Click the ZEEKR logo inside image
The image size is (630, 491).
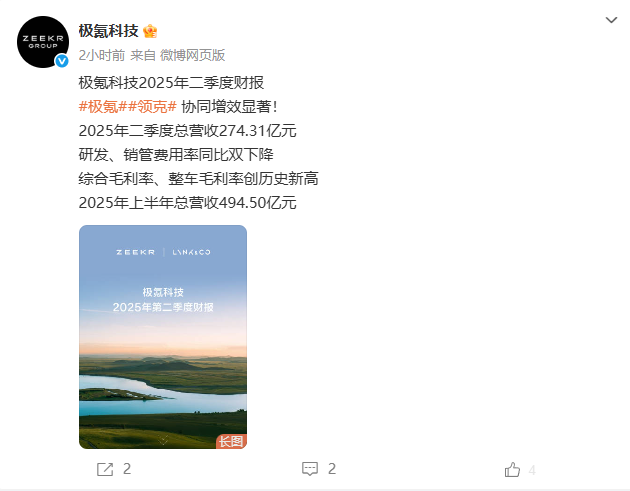point(135,252)
